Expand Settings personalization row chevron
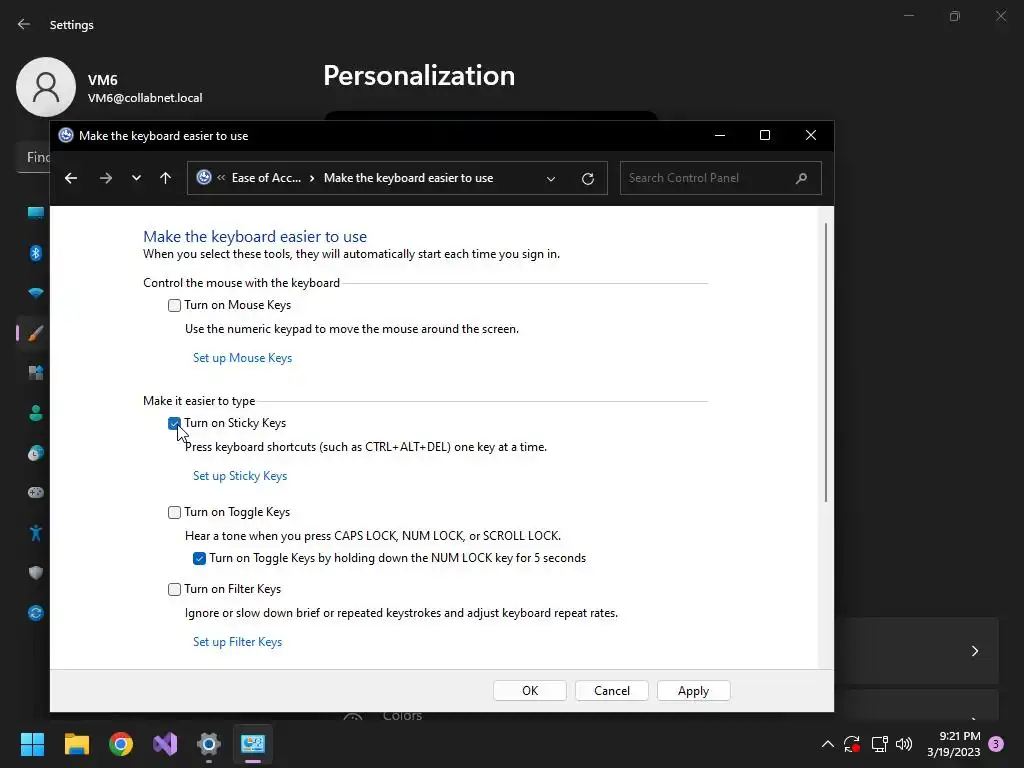 point(974,651)
